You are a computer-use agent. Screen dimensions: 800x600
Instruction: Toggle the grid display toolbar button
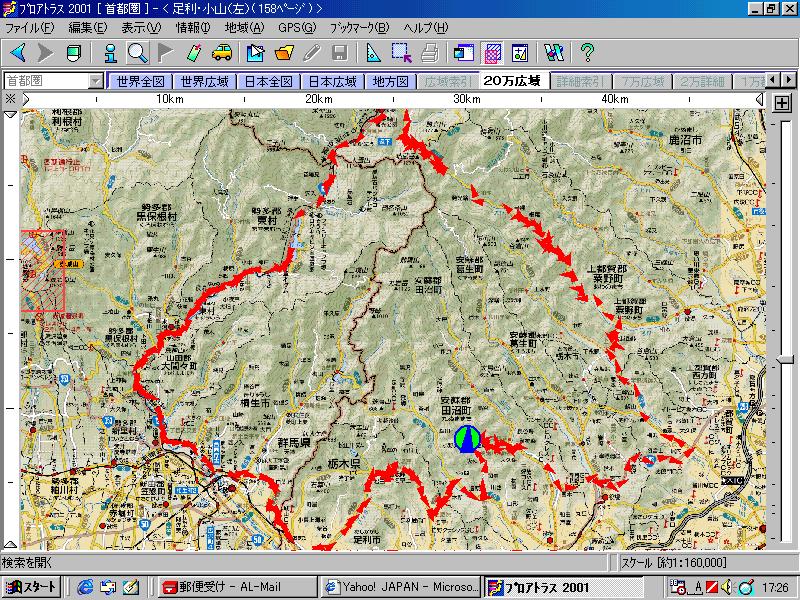coord(493,52)
